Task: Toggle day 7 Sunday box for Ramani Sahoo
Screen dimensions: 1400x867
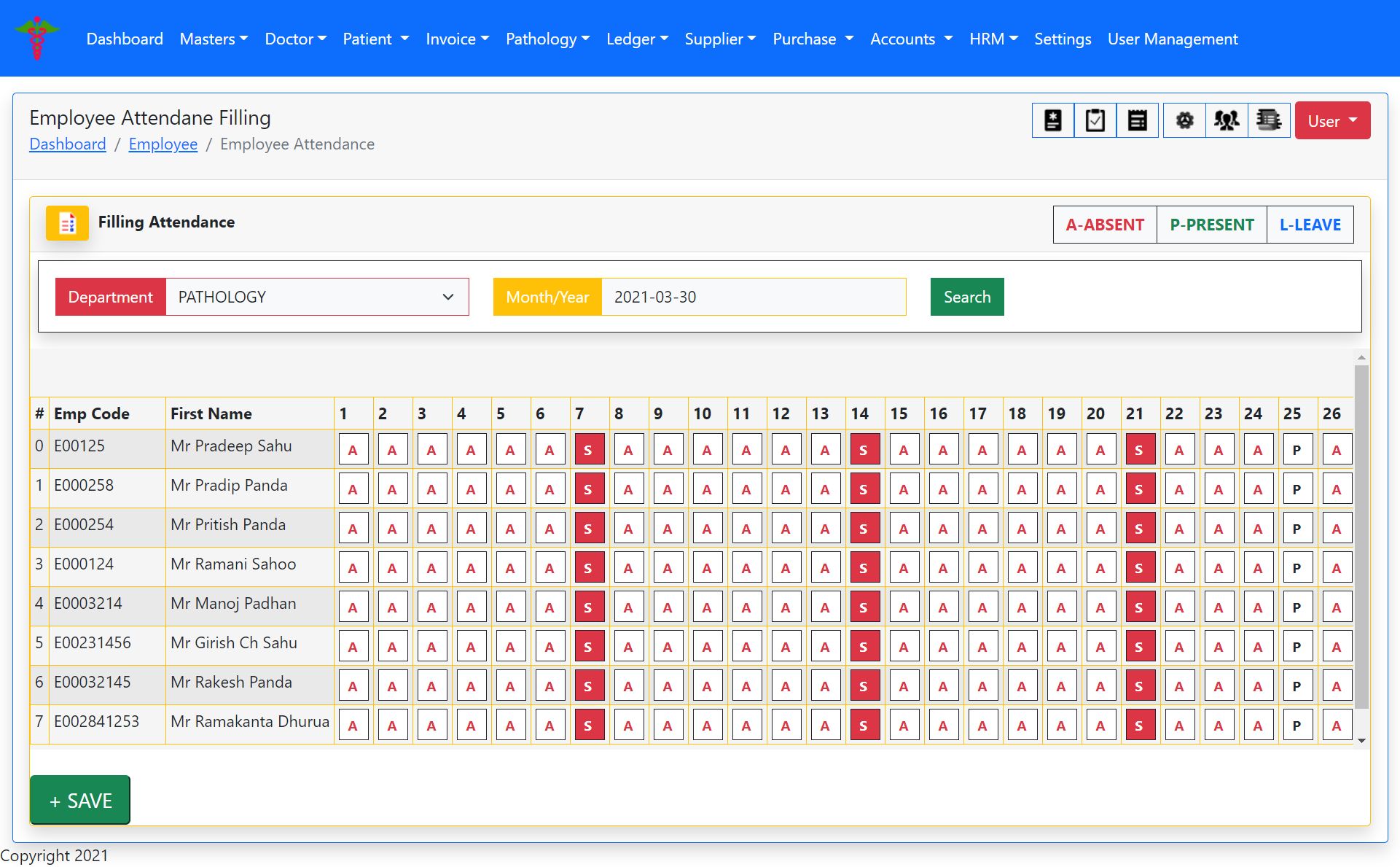Action: pos(589,568)
